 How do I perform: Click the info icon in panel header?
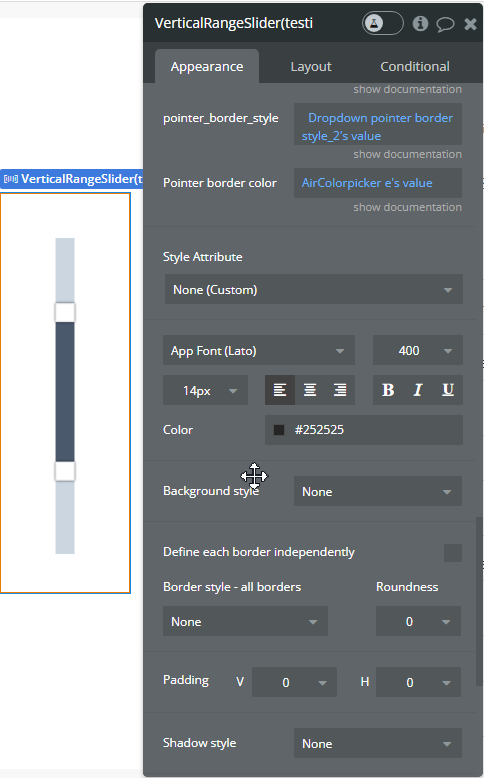[420, 23]
